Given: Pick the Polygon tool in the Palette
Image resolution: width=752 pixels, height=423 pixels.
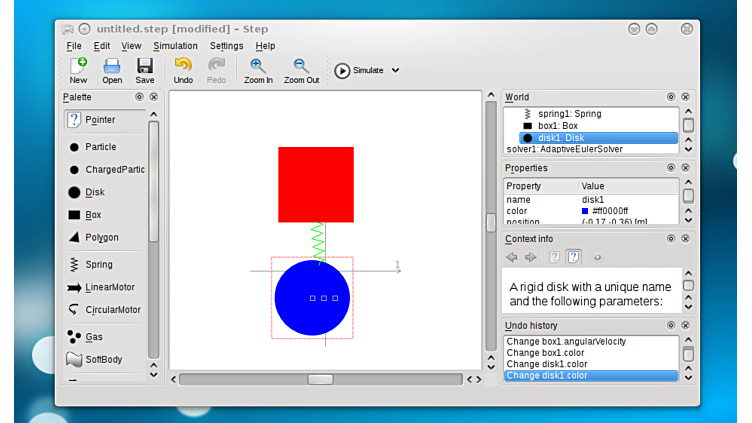Looking at the screenshot, I should point(74,238).
